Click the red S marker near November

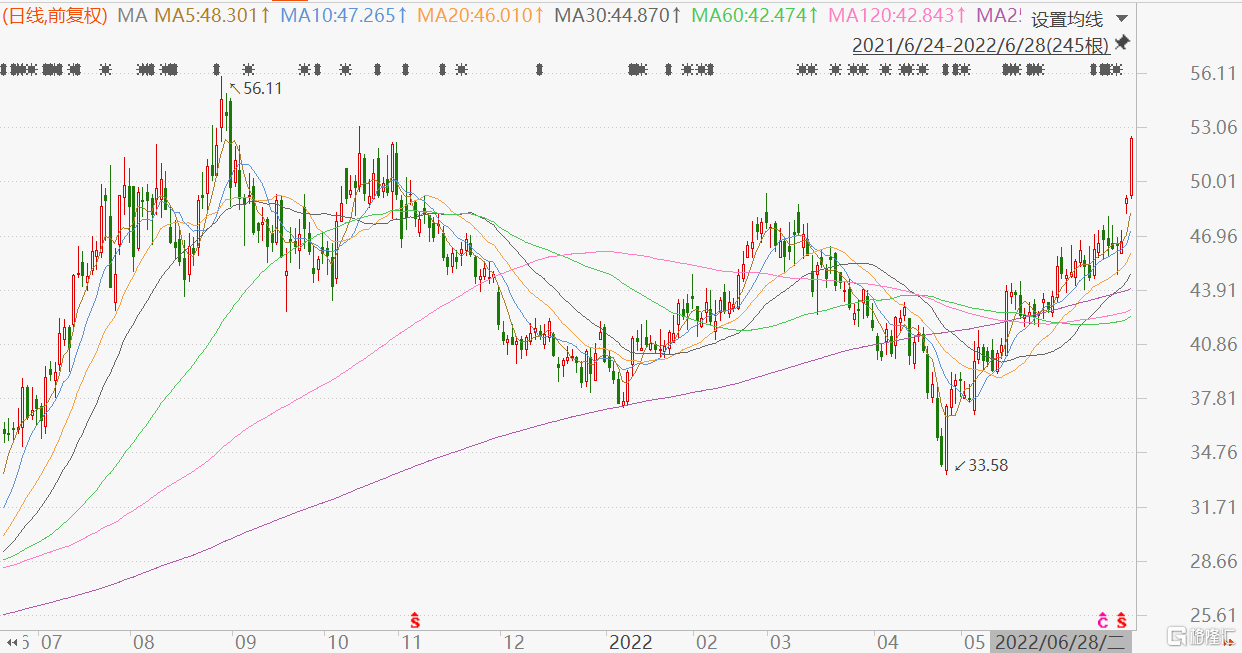416,619
